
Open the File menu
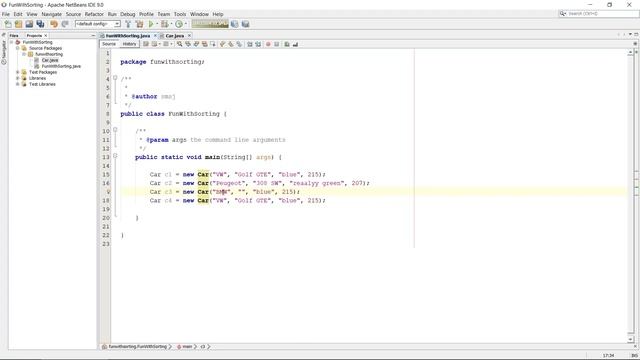point(6,14)
